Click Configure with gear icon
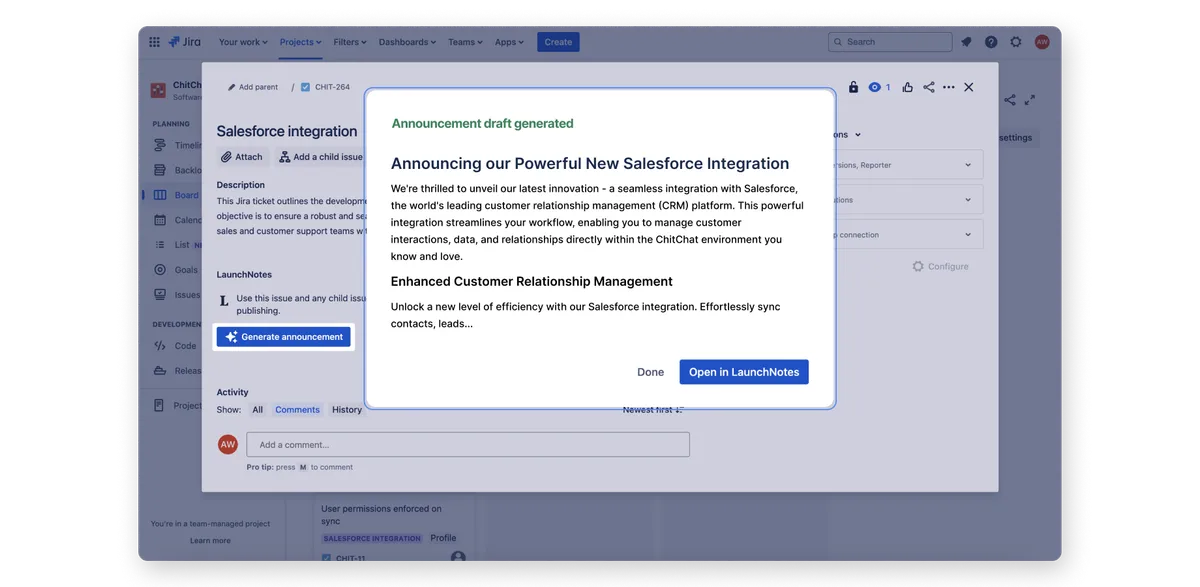Image resolution: width=1200 pixels, height=587 pixels. pos(940,267)
